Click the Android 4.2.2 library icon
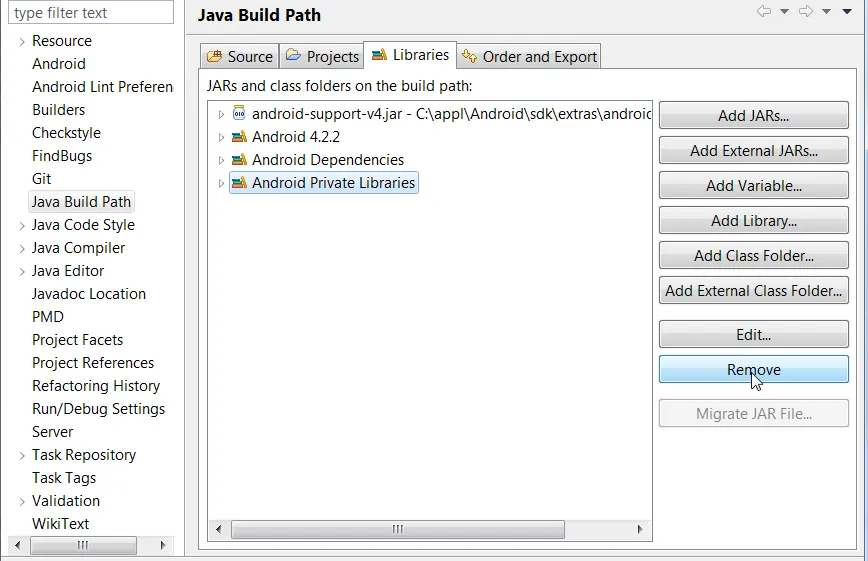868x561 pixels. tap(239, 136)
